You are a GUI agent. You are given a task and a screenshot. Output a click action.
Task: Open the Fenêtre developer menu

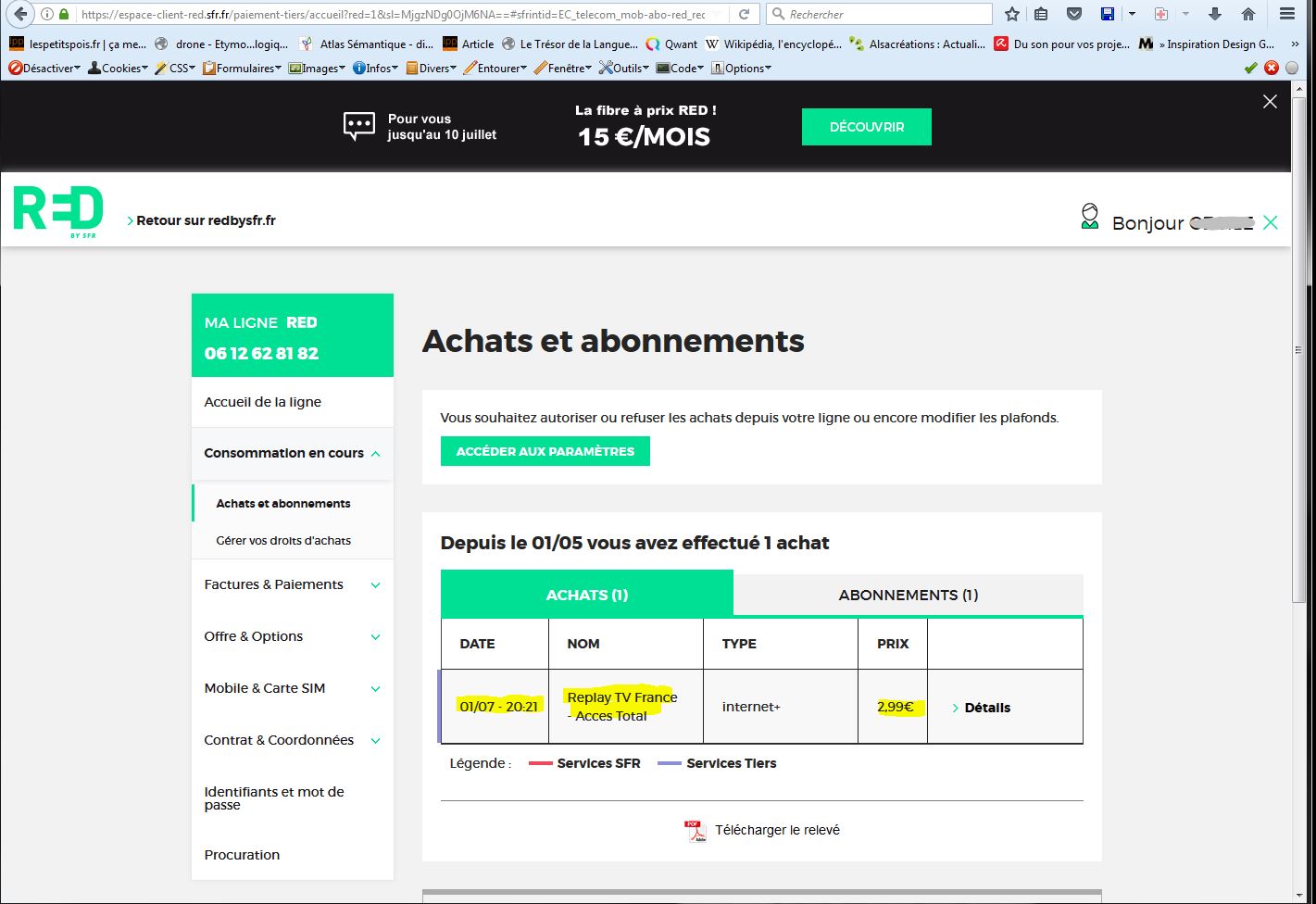(563, 68)
